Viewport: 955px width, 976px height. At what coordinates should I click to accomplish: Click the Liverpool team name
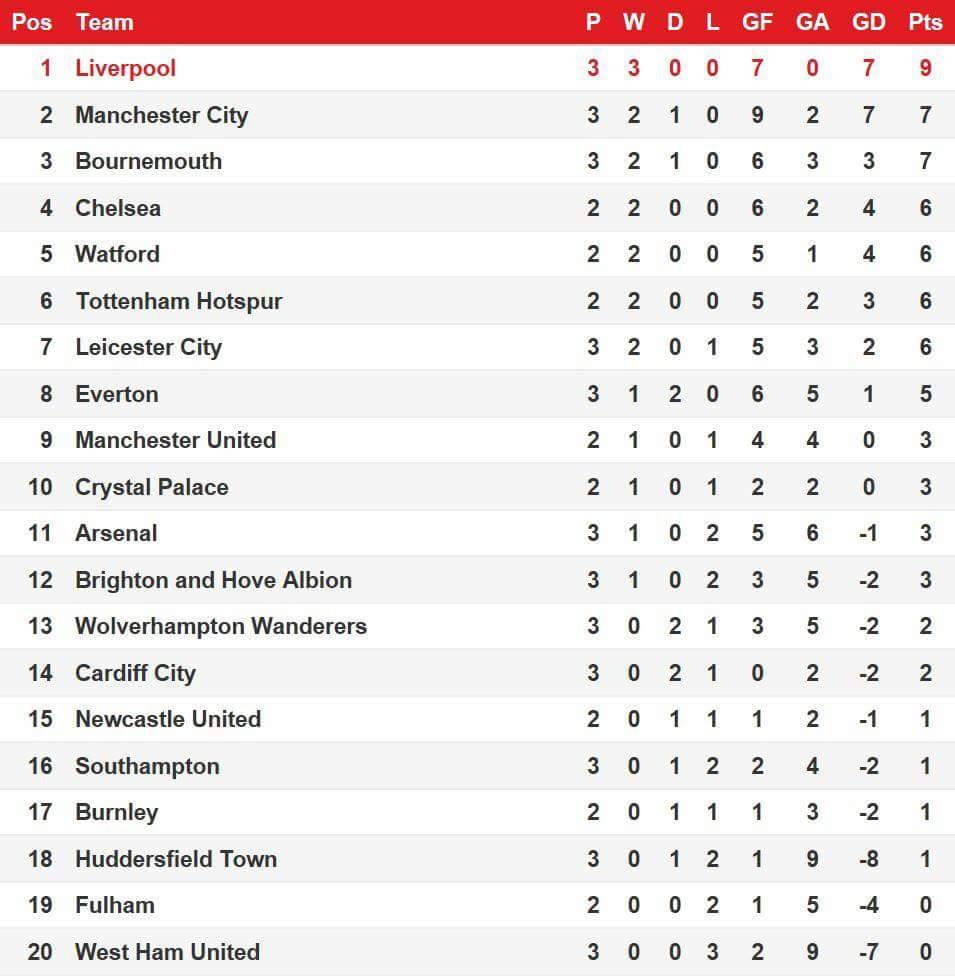point(125,68)
